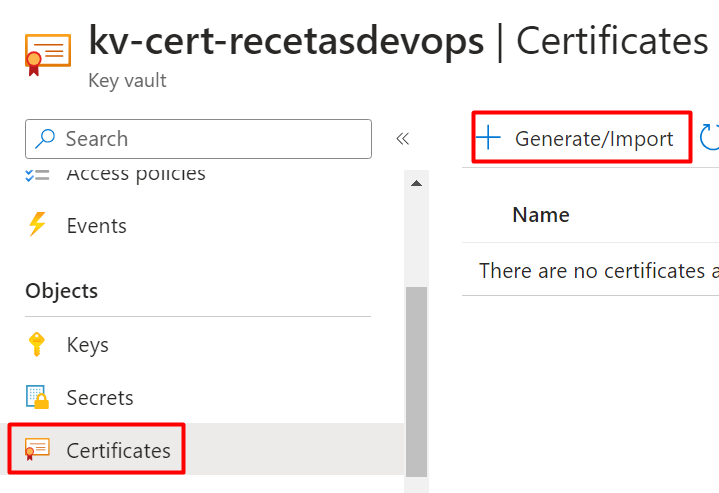Click the sidebar scrollbar thumb
This screenshot has width=719, height=493.
pos(416,382)
